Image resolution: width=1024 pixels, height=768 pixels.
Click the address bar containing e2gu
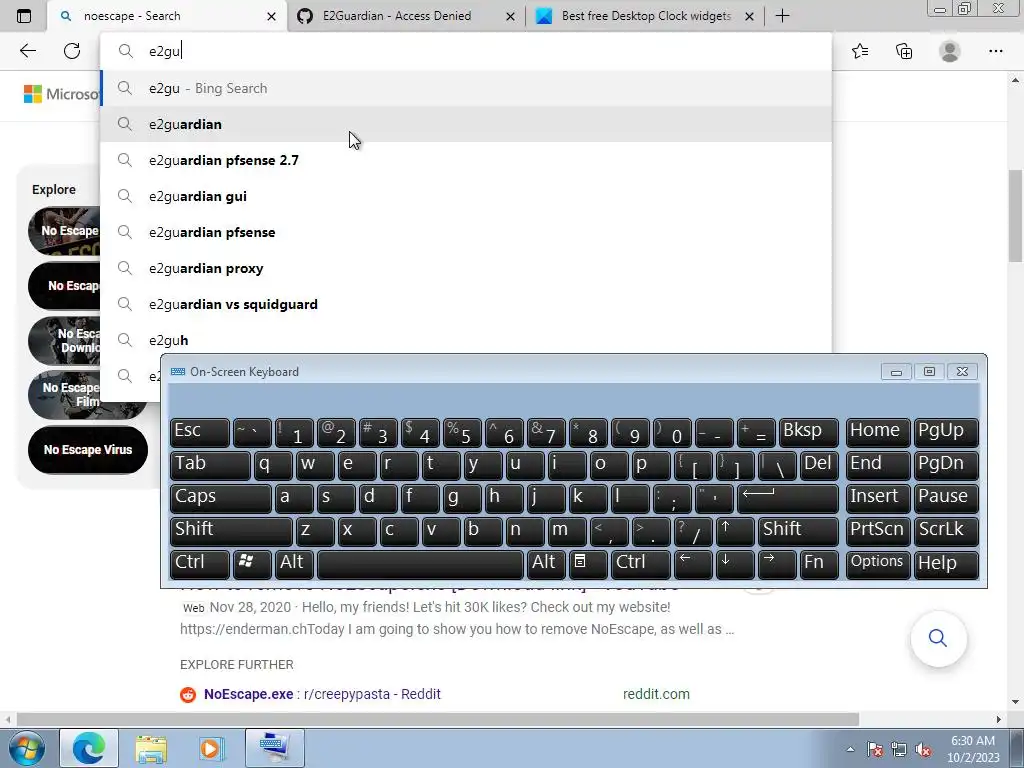click(466, 51)
